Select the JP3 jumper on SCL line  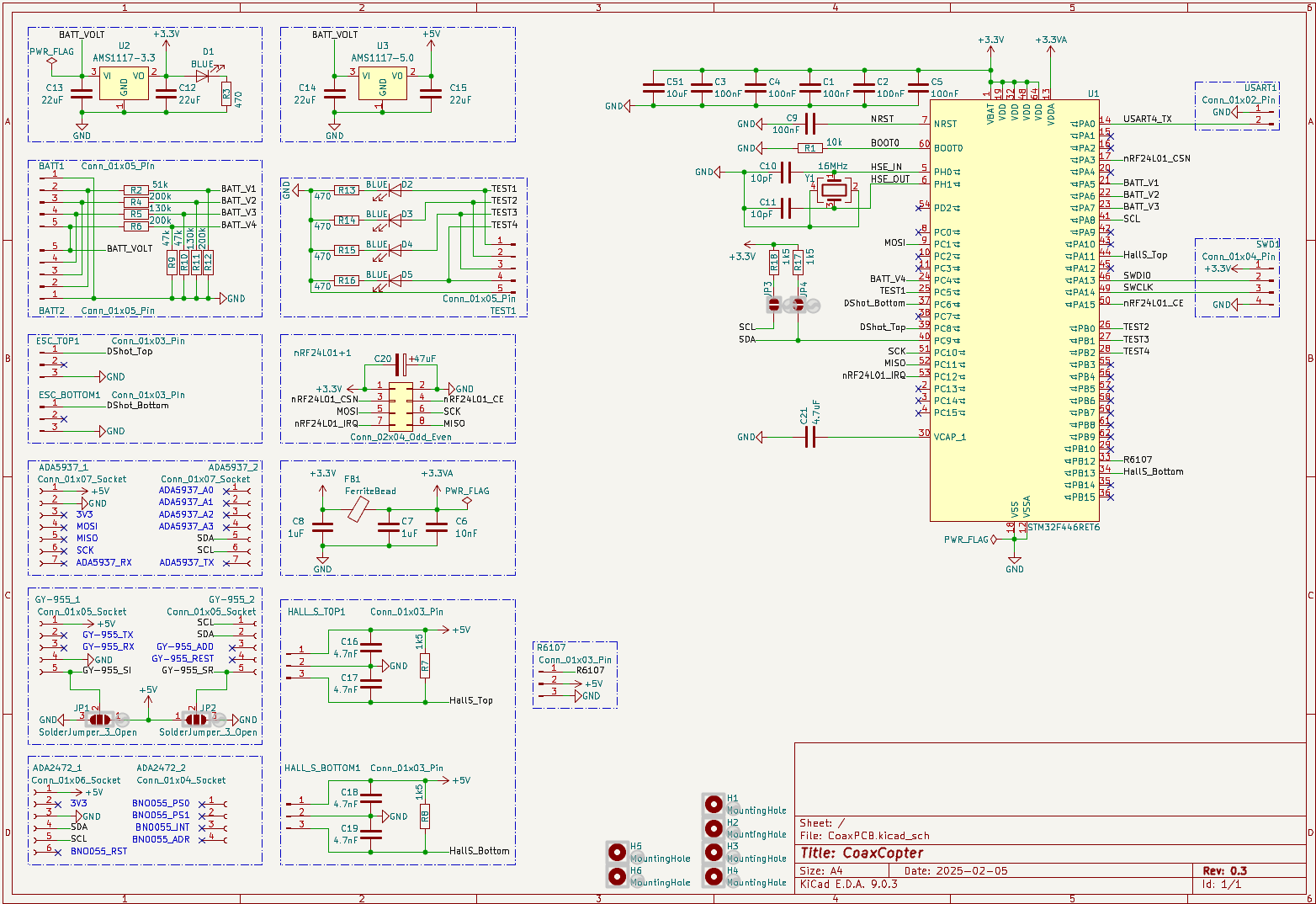[x=773, y=306]
